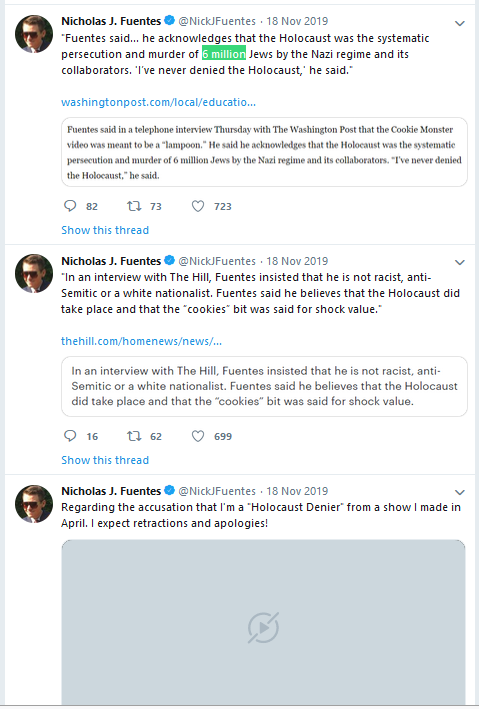The height and width of the screenshot is (709, 479).
Task: Play the unavailable video in third tweet
Action: (263, 628)
